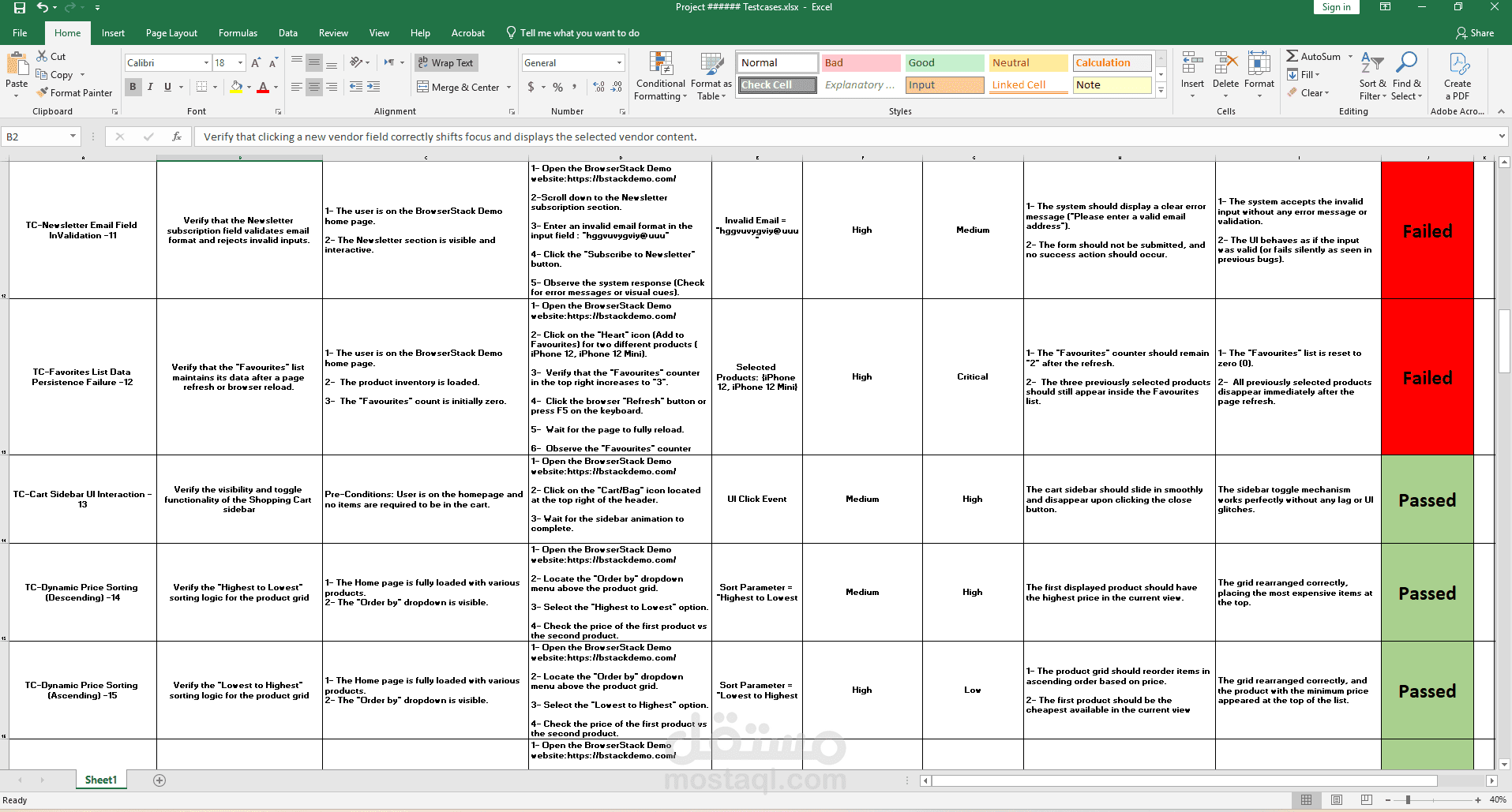Screen dimensions: 1512x812
Task: Toggle Bold formatting
Action: click(133, 87)
